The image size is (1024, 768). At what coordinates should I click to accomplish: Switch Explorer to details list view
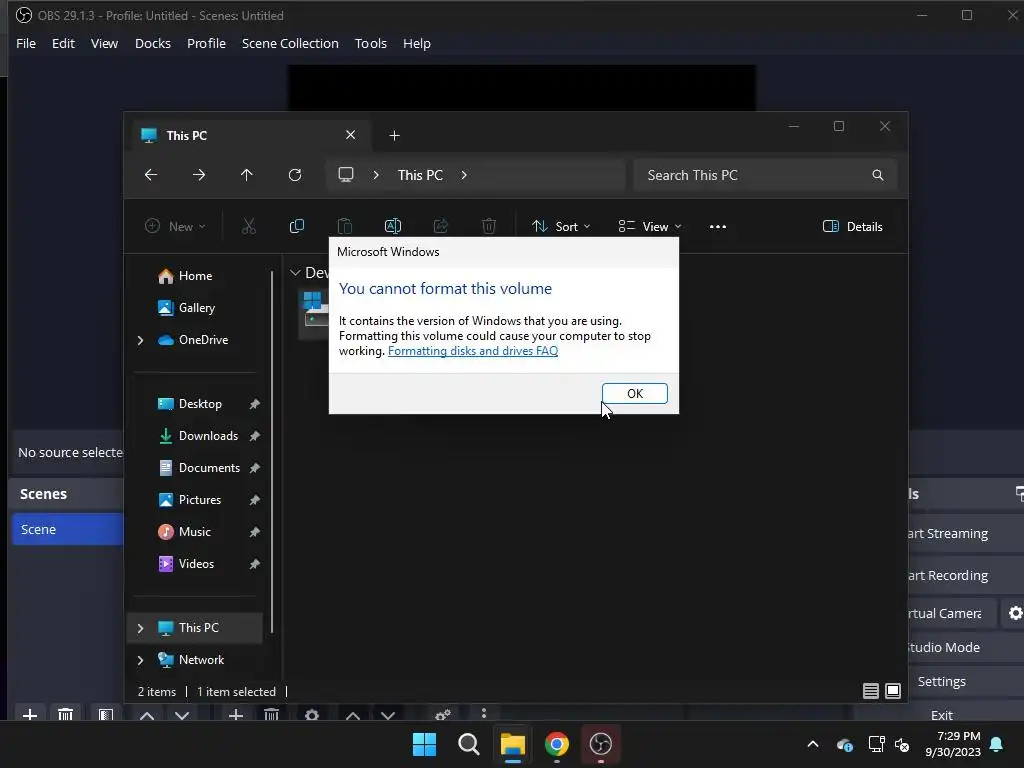click(871, 691)
